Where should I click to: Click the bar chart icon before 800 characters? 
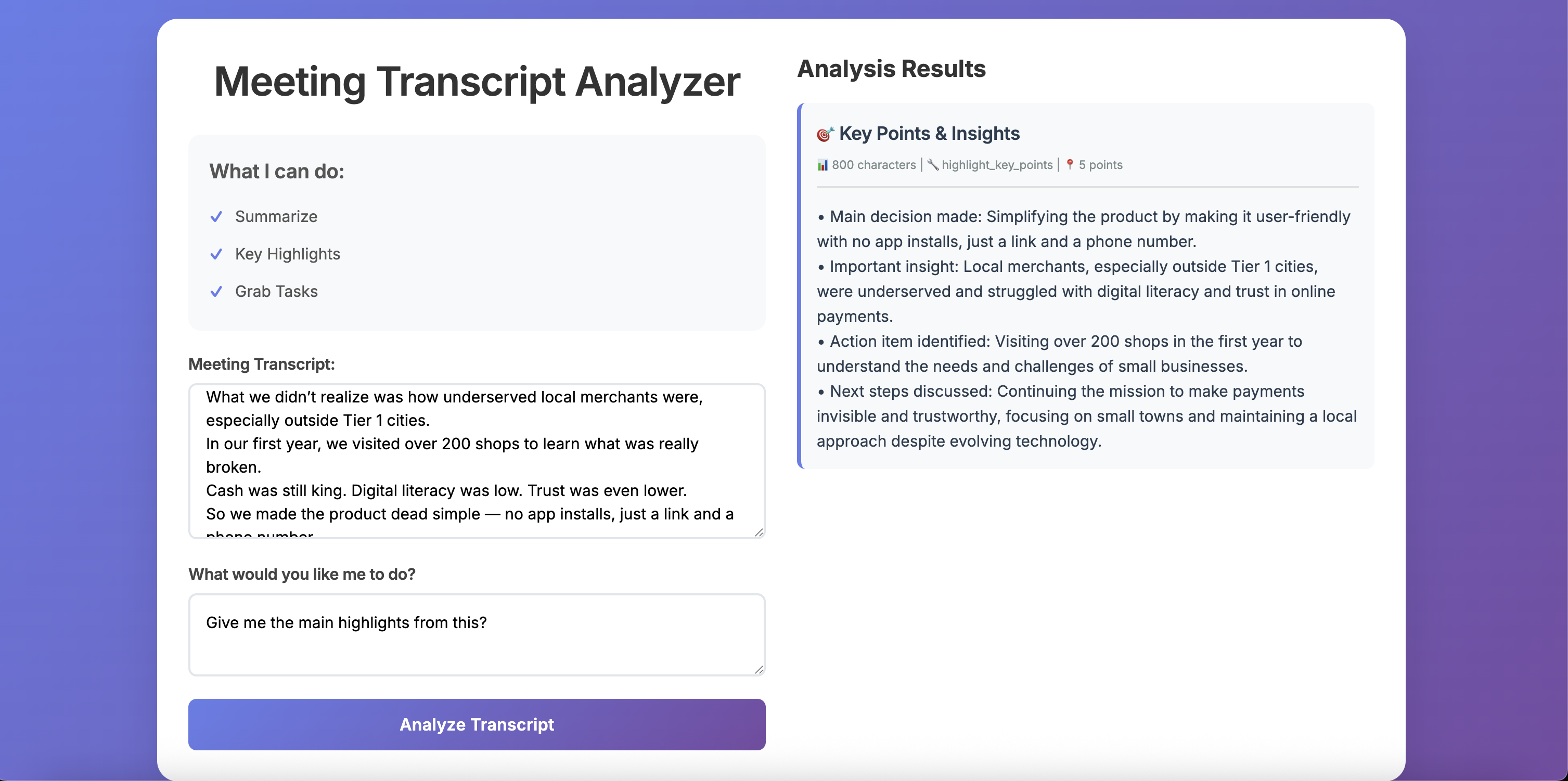pyautogui.click(x=822, y=165)
